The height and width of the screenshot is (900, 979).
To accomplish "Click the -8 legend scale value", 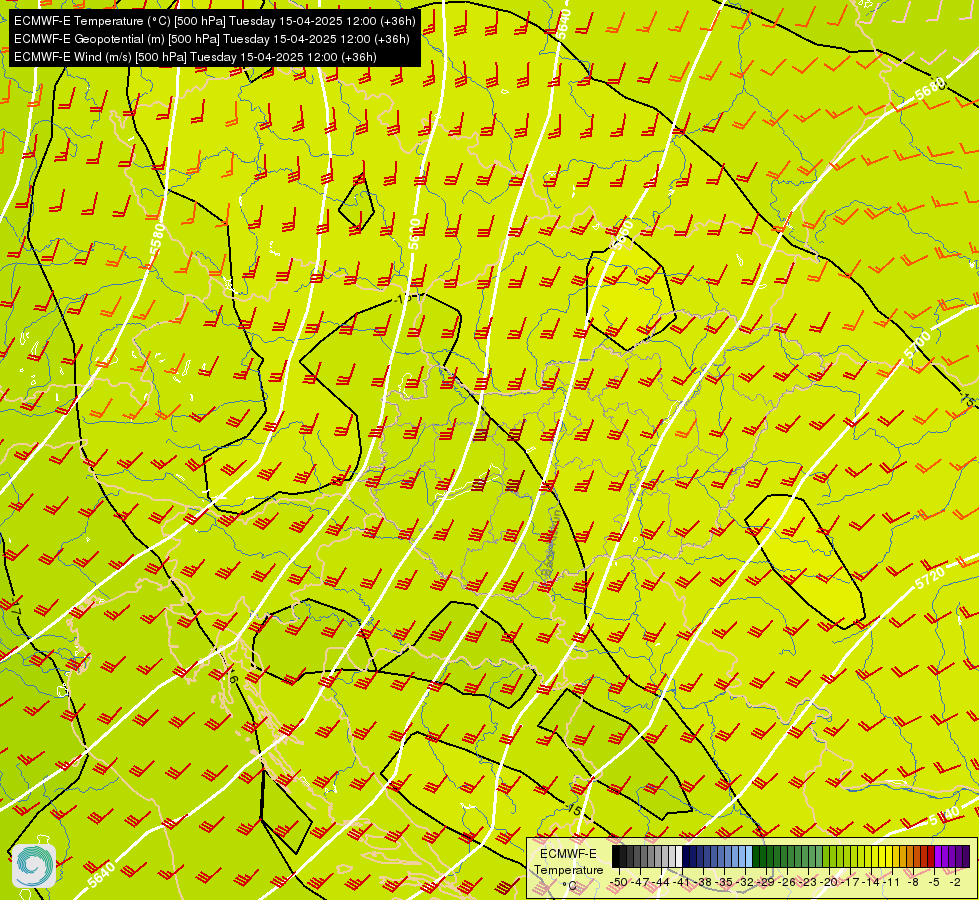I will (x=913, y=882).
